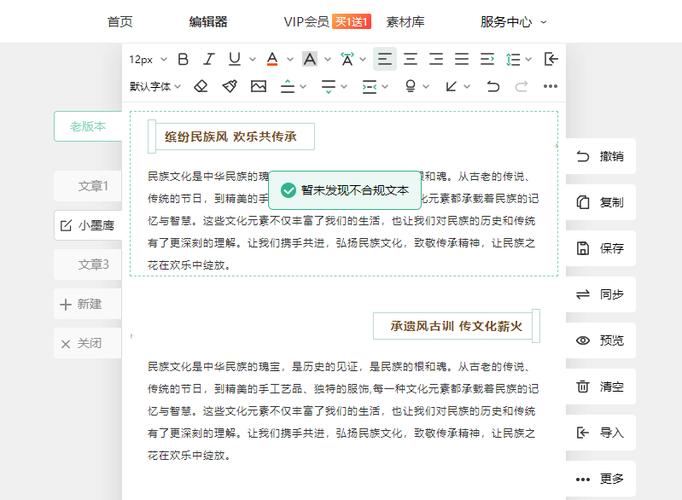
Task: Open background color dropdown arrow
Action: [328, 60]
